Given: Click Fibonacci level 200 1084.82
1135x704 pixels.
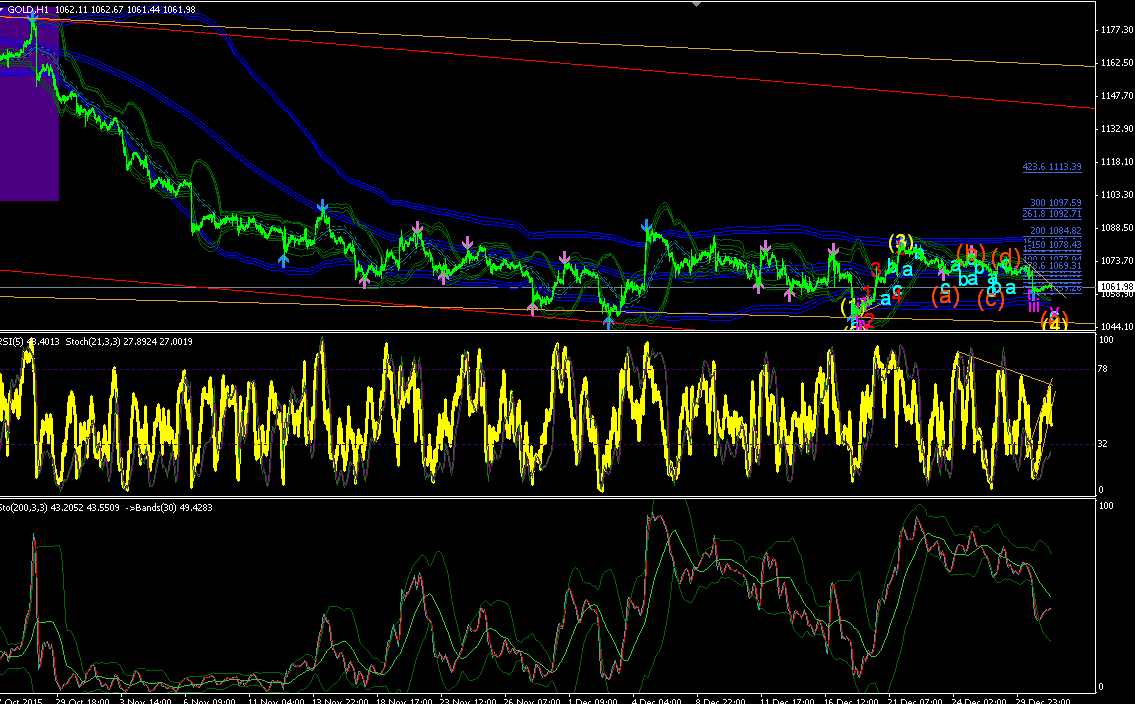Looking at the screenshot, I should coord(1055,232).
